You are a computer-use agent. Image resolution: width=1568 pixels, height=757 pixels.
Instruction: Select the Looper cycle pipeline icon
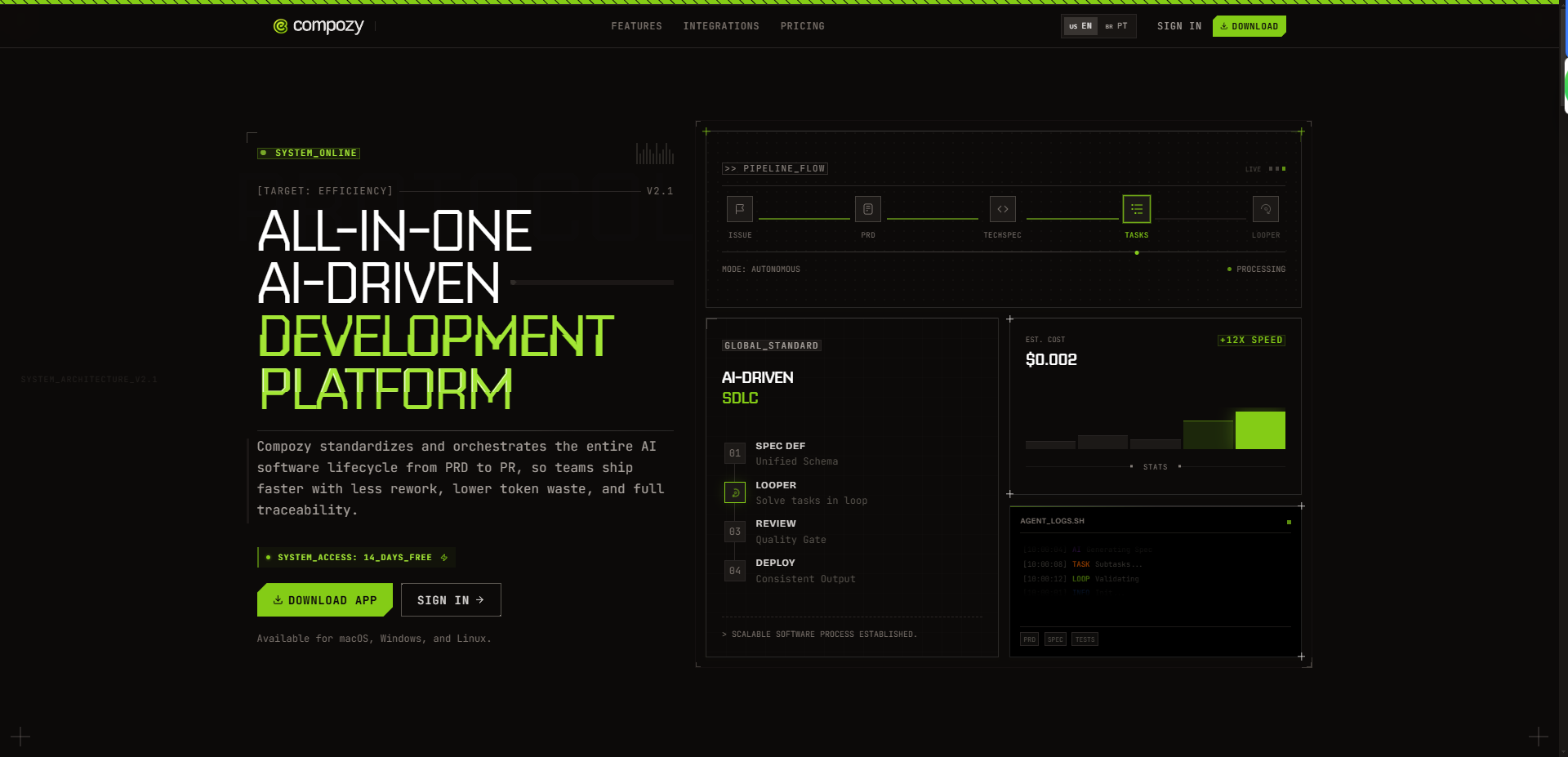point(1265,209)
